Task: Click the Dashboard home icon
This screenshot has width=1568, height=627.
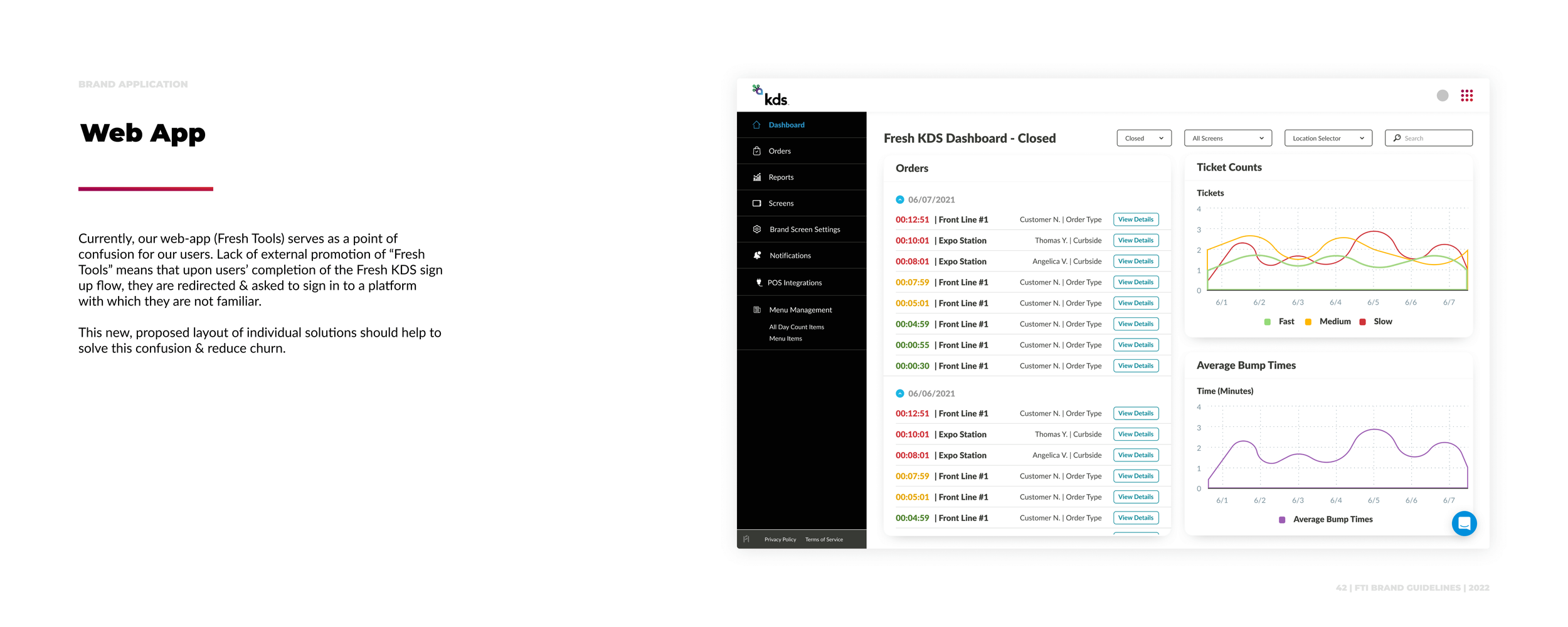Action: (x=756, y=125)
